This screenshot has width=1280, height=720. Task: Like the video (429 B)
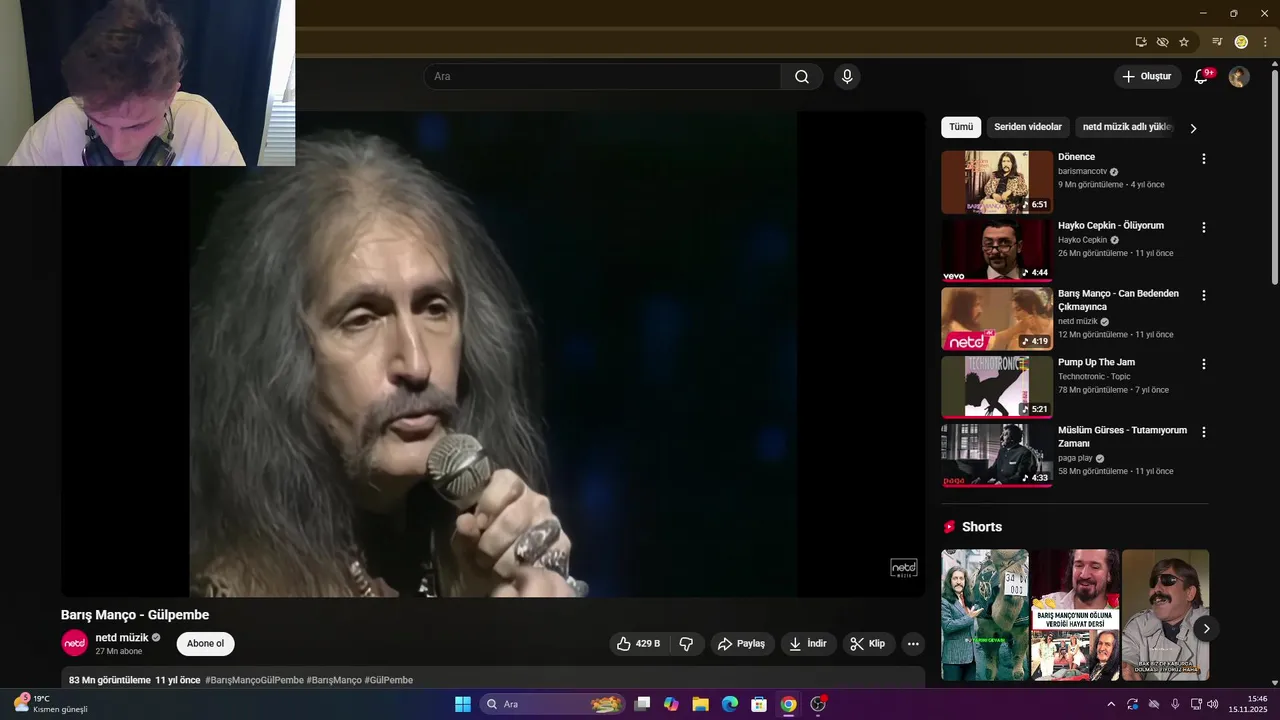click(x=639, y=644)
